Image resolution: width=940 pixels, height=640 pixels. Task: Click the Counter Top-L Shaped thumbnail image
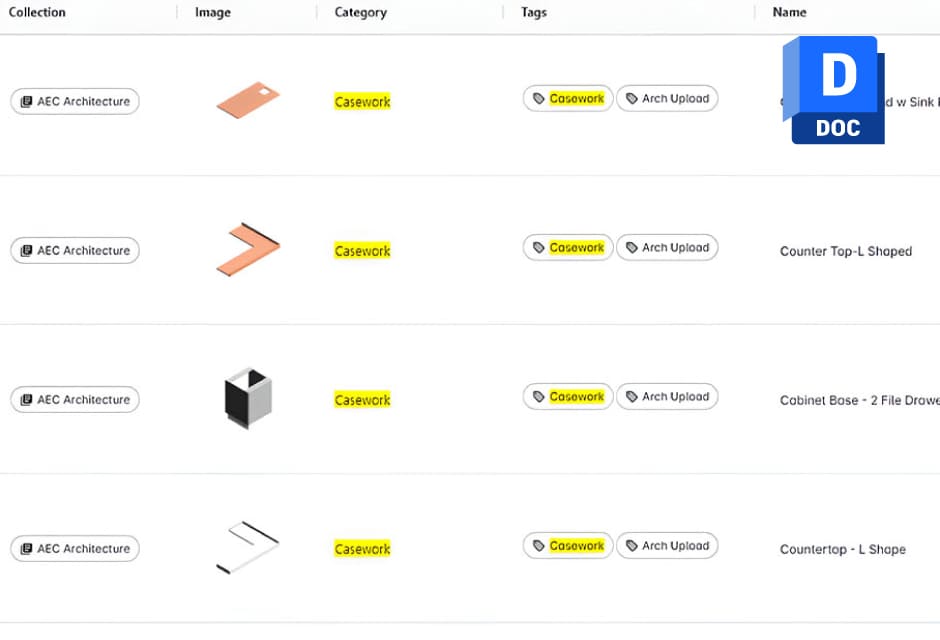click(248, 246)
